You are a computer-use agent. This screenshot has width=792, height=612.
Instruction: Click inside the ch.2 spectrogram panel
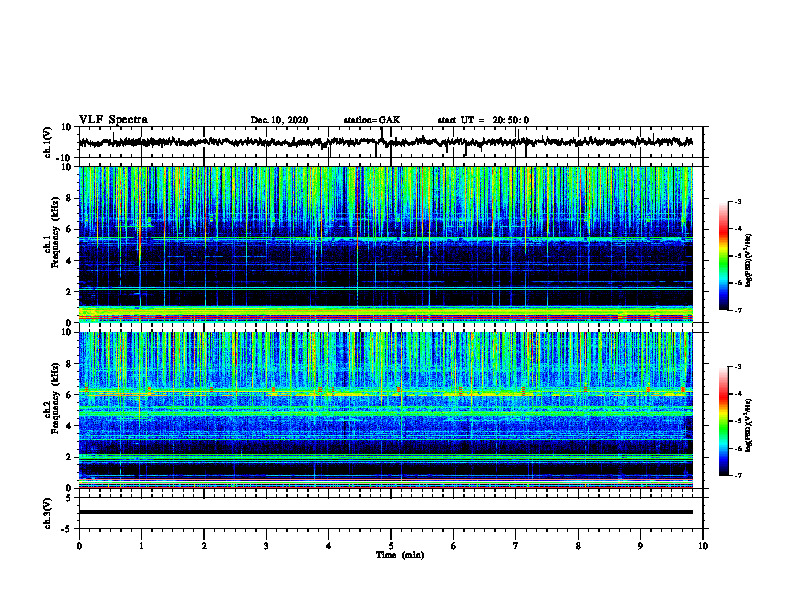[x=386, y=410]
